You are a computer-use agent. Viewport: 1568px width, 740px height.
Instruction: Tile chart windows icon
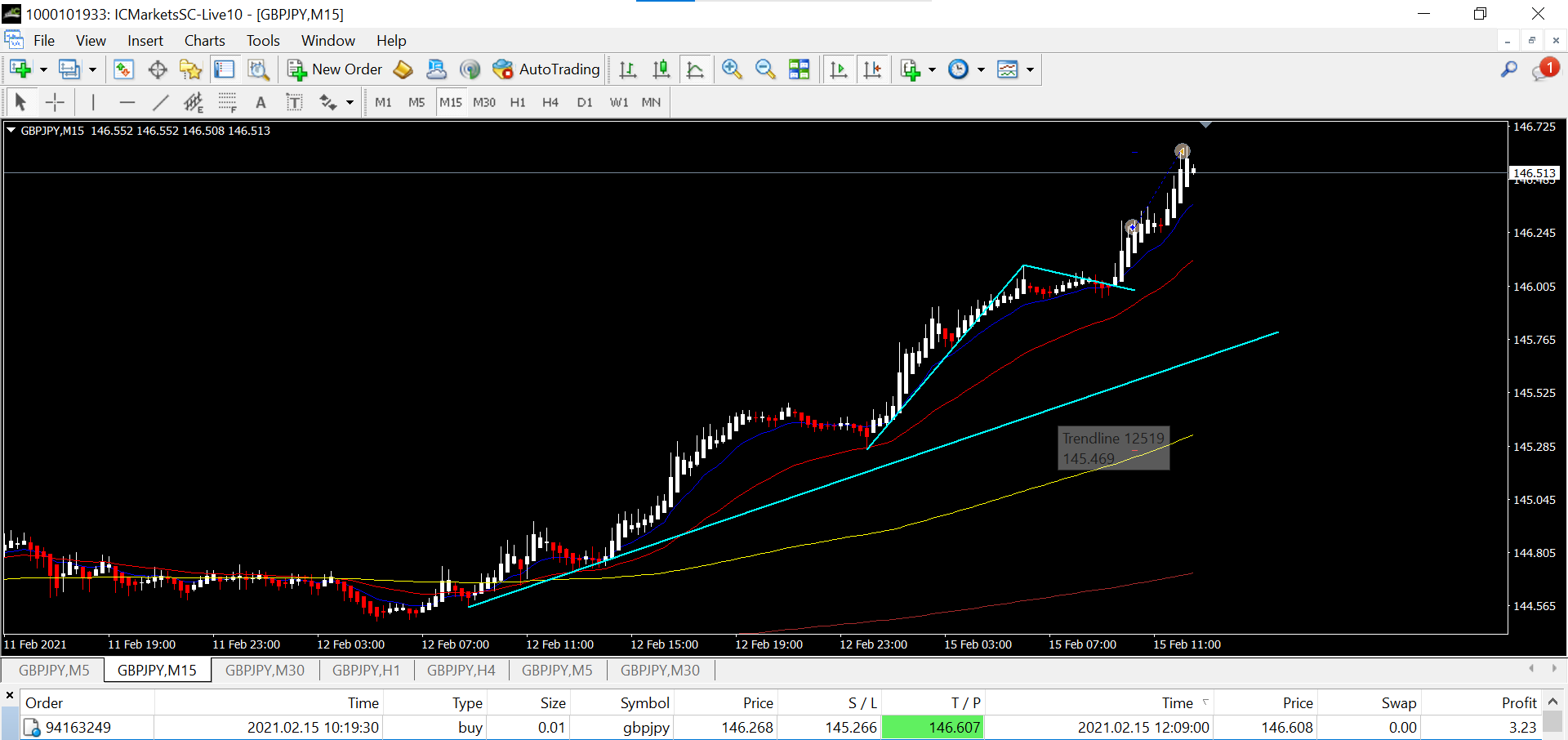pyautogui.click(x=799, y=69)
